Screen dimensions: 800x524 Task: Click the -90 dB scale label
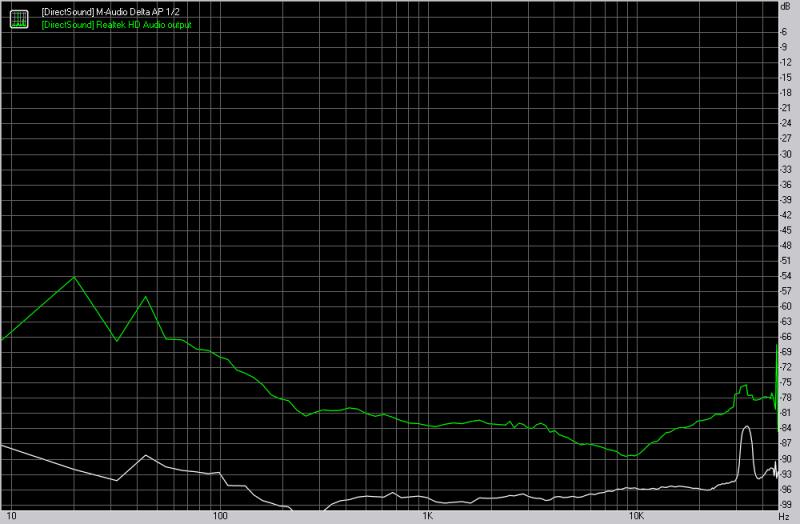786,458
